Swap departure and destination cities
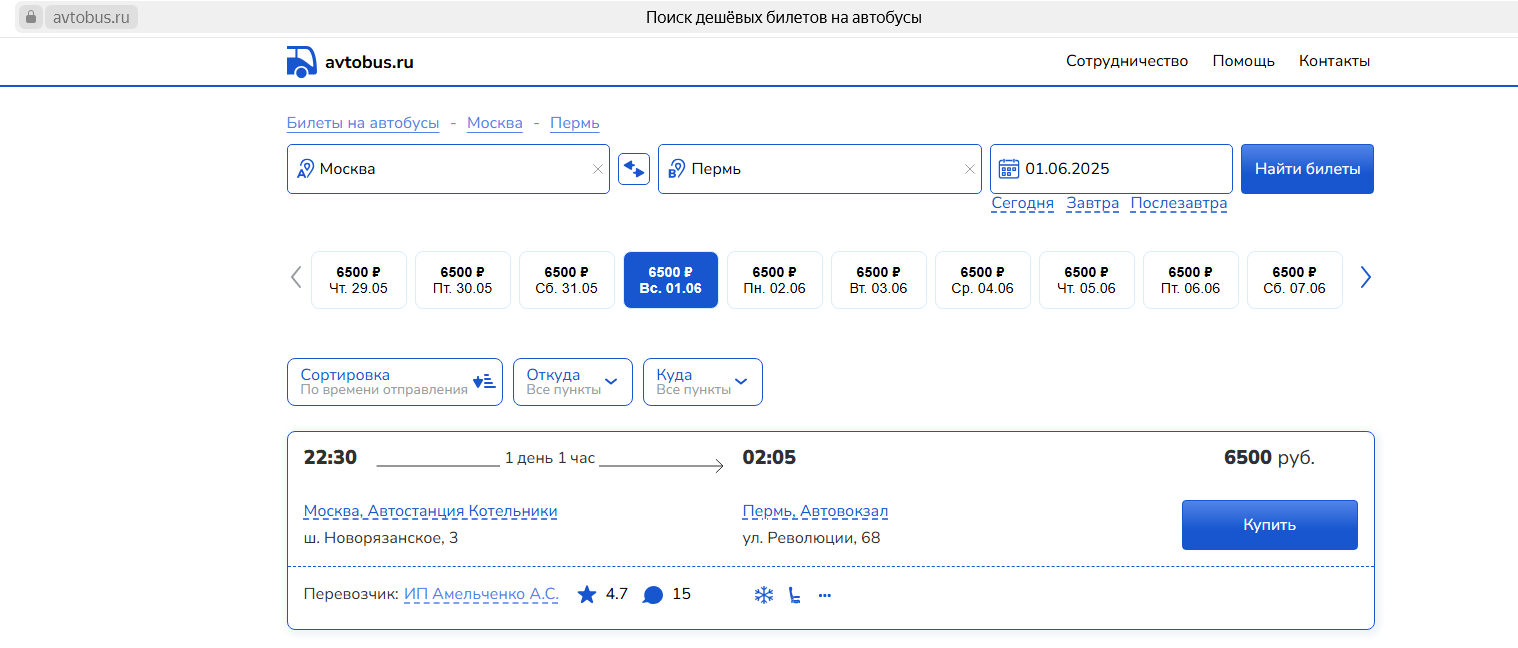This screenshot has width=1518, height=648. pyautogui.click(x=634, y=169)
